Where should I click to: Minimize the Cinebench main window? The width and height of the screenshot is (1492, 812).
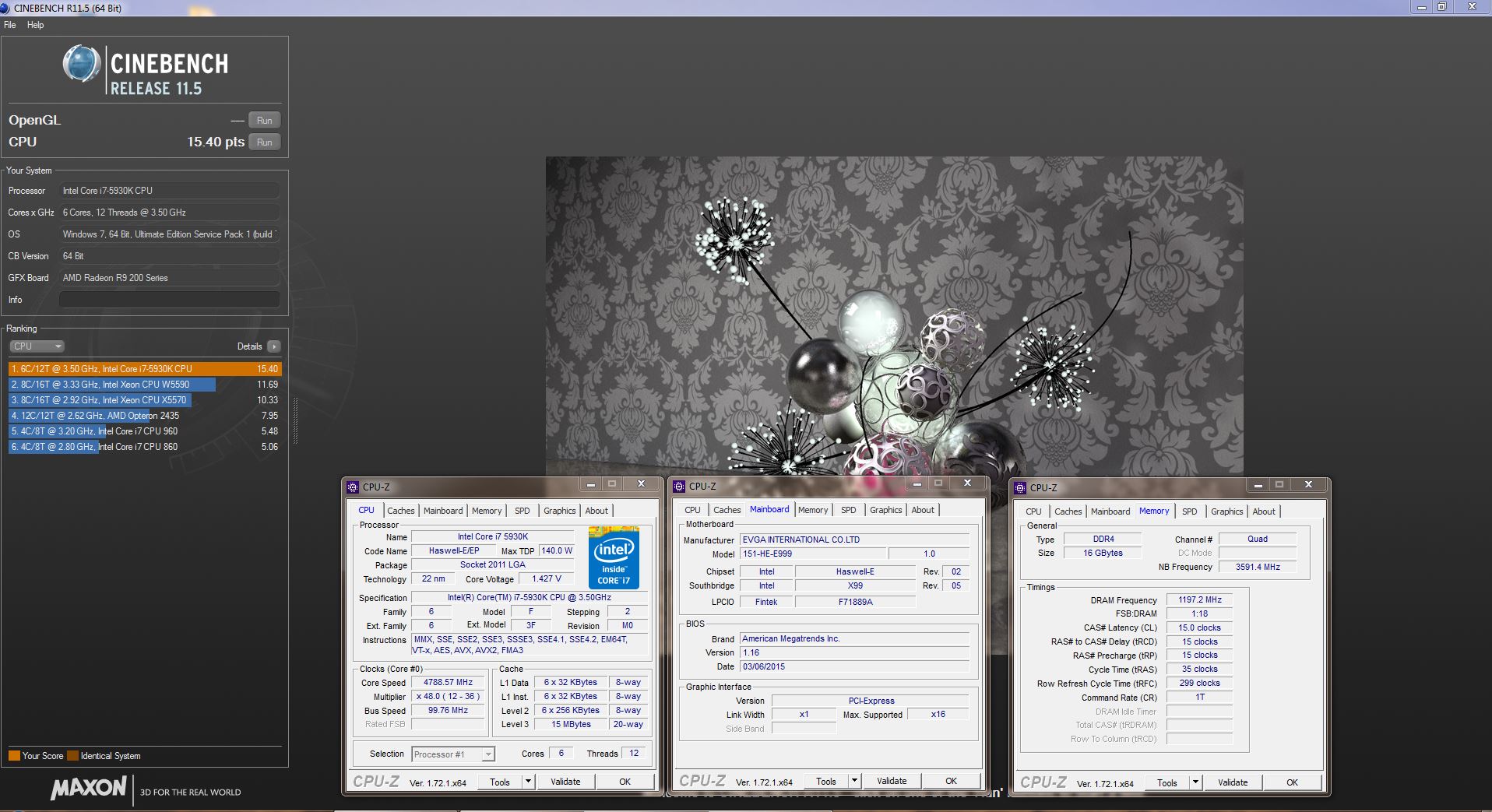(x=1422, y=7)
